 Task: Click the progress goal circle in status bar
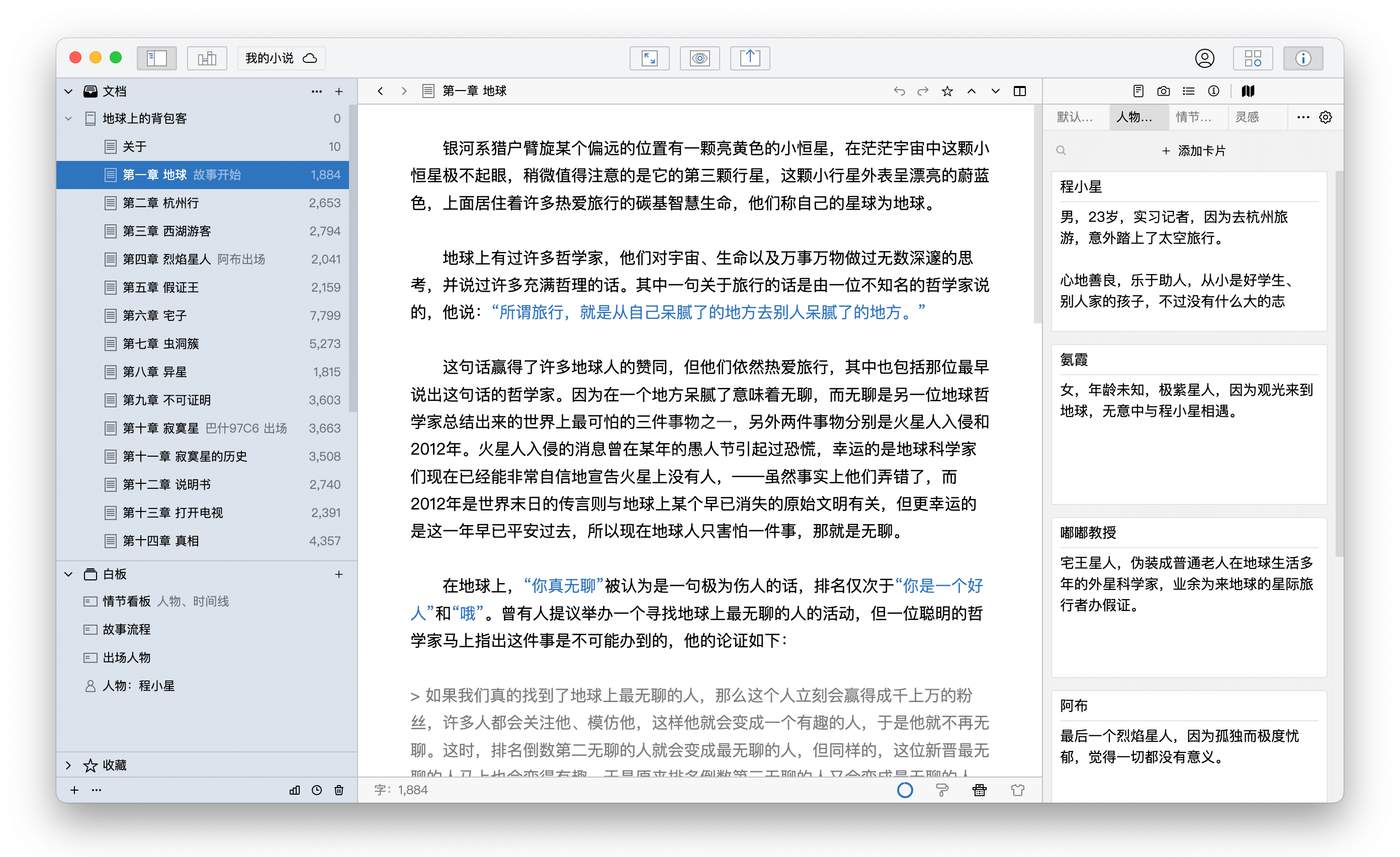pos(905,790)
